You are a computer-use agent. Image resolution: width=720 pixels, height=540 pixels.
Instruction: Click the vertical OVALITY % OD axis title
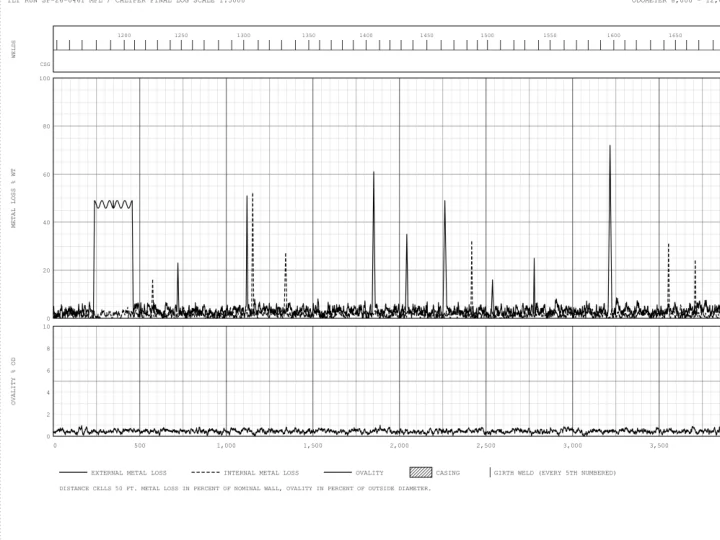[x=13, y=381]
